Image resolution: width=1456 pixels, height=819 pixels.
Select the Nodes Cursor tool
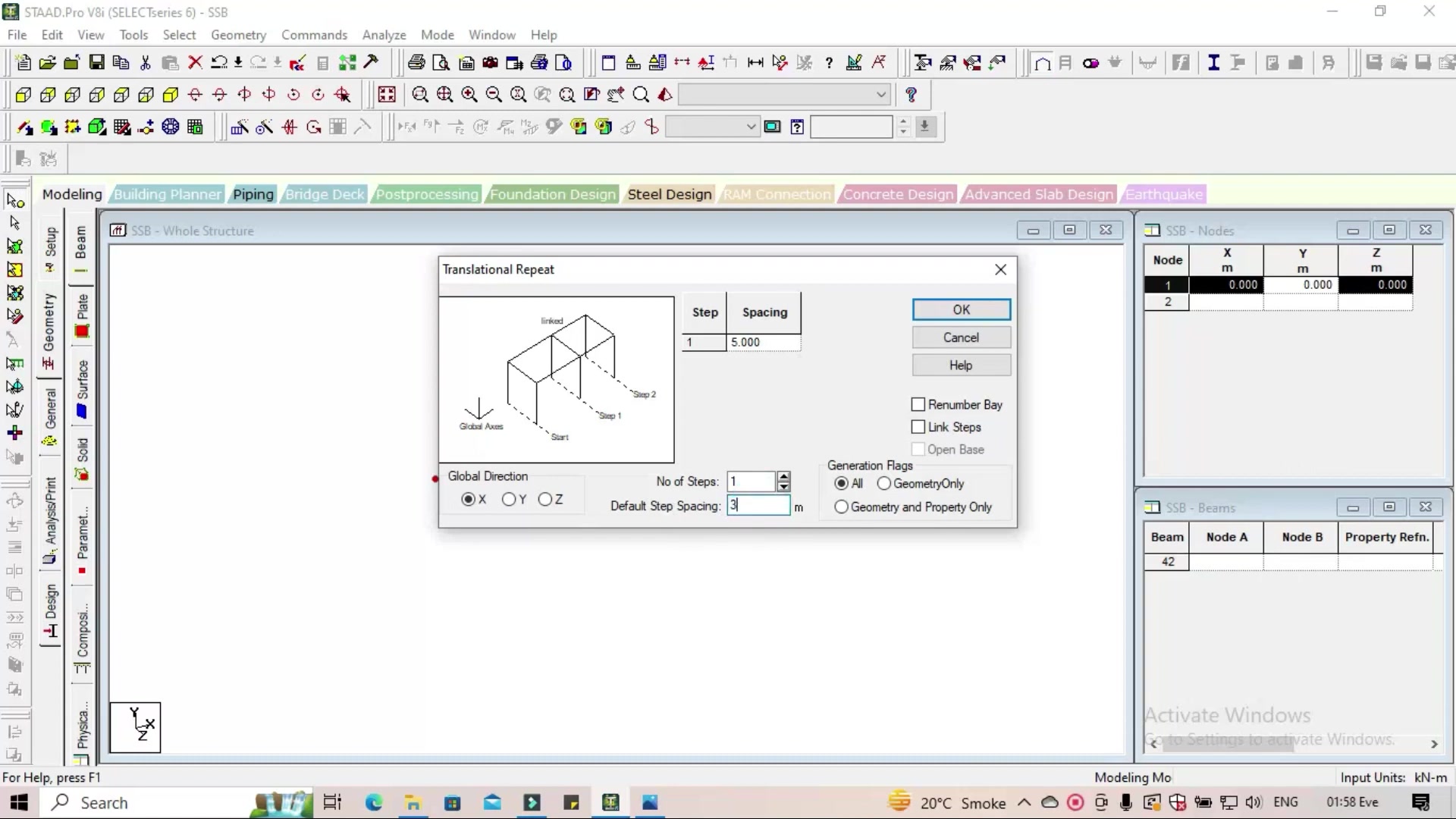click(15, 200)
